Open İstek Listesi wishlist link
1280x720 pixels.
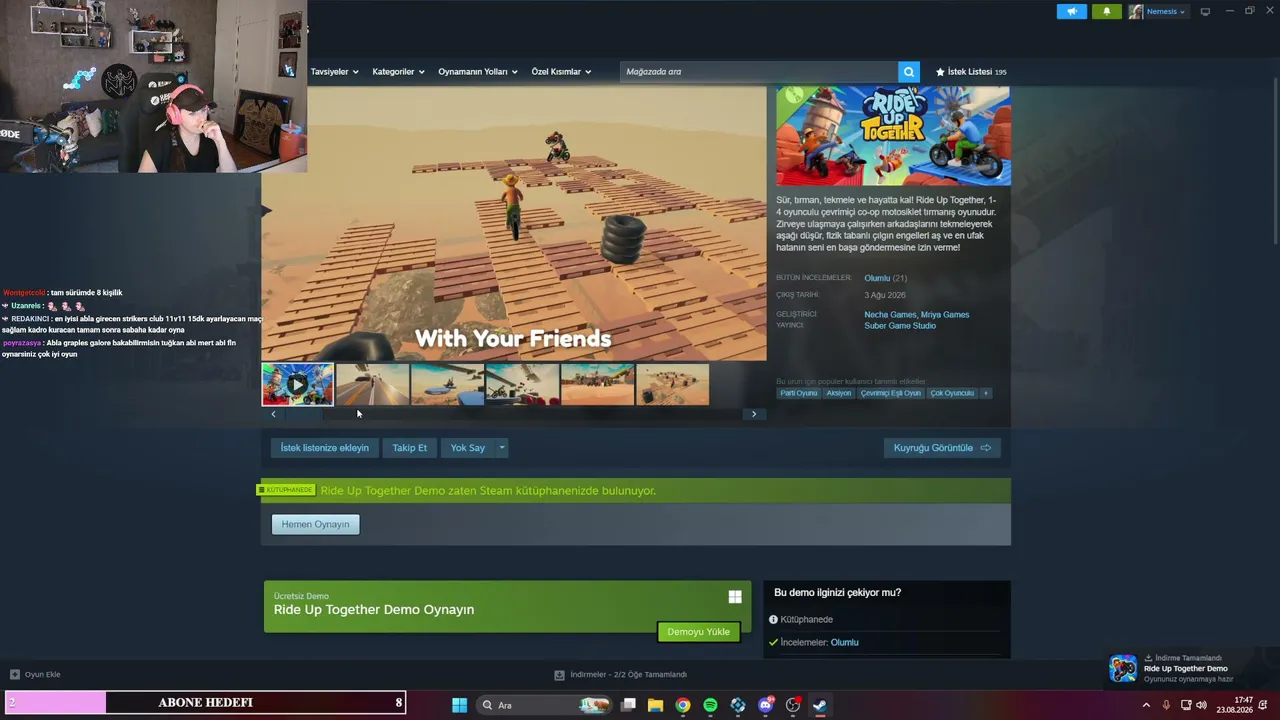[x=971, y=72]
